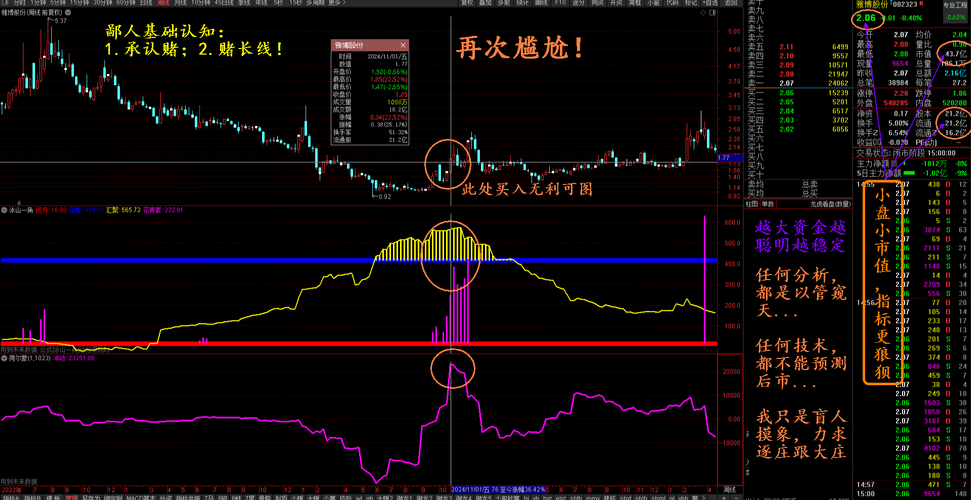The image size is (971, 500).
Task: Click the 专业工程 sector label
Action: [x=954, y=4]
